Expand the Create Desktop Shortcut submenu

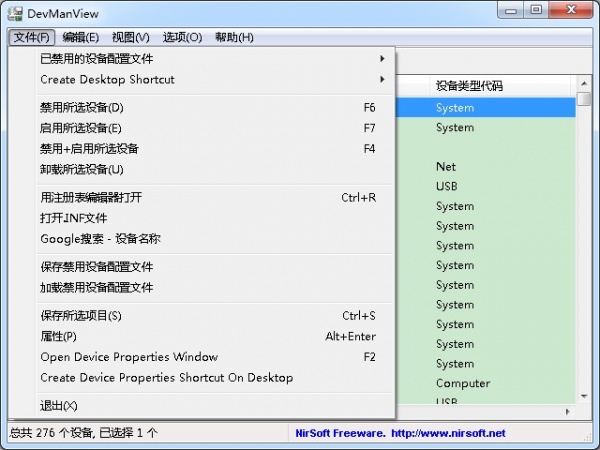tap(107, 79)
